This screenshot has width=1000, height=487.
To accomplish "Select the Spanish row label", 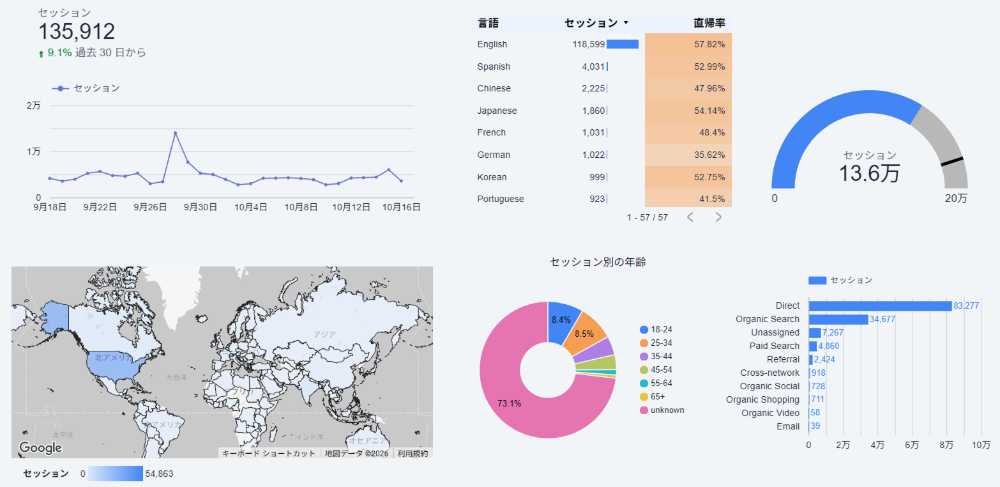I will tap(494, 67).
